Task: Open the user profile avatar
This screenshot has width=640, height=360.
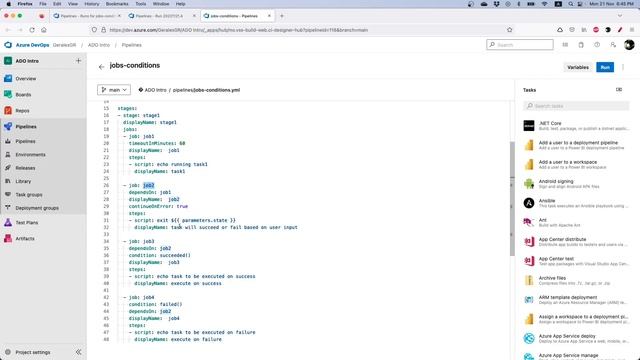Action: pos(629,45)
